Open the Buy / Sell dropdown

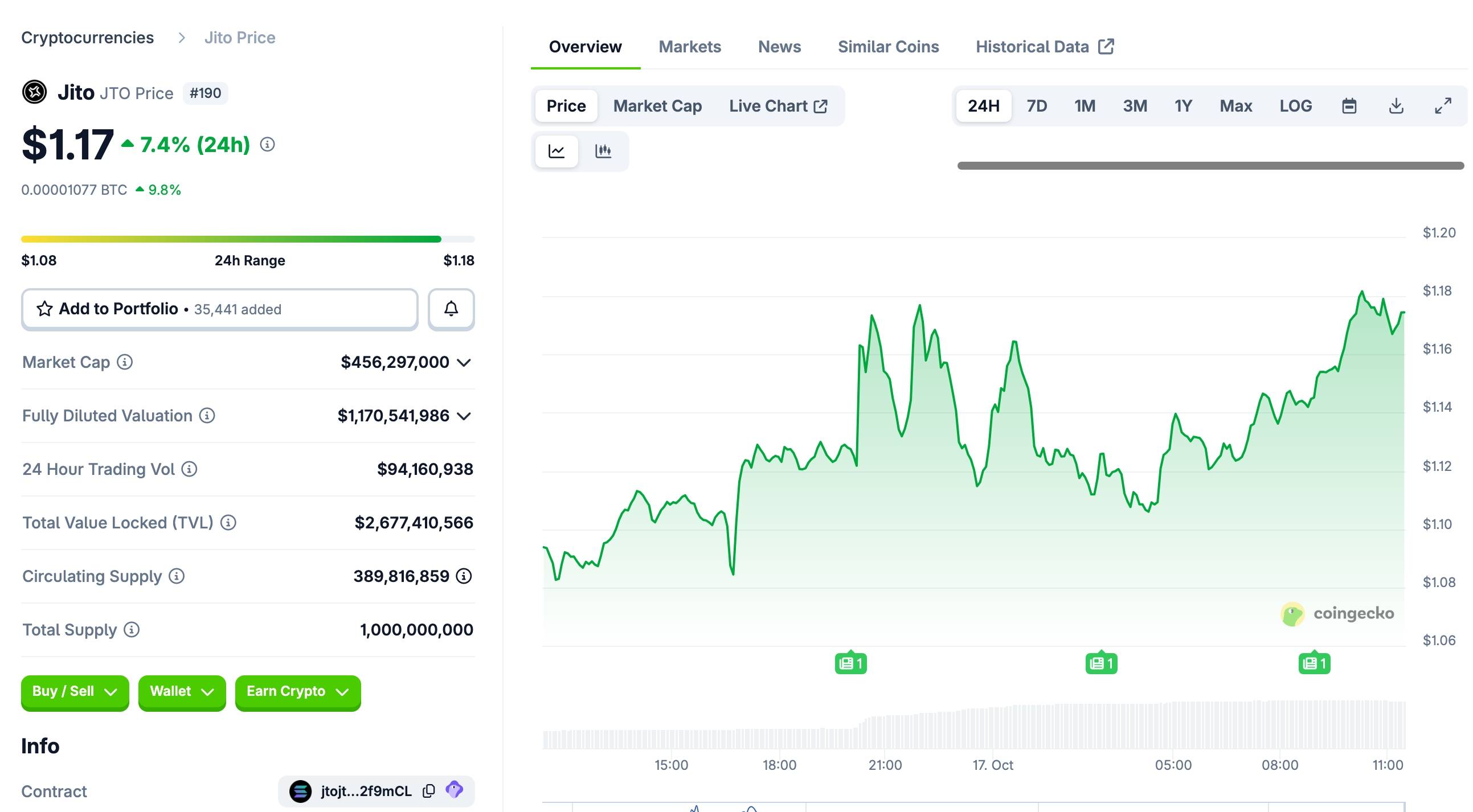click(75, 691)
